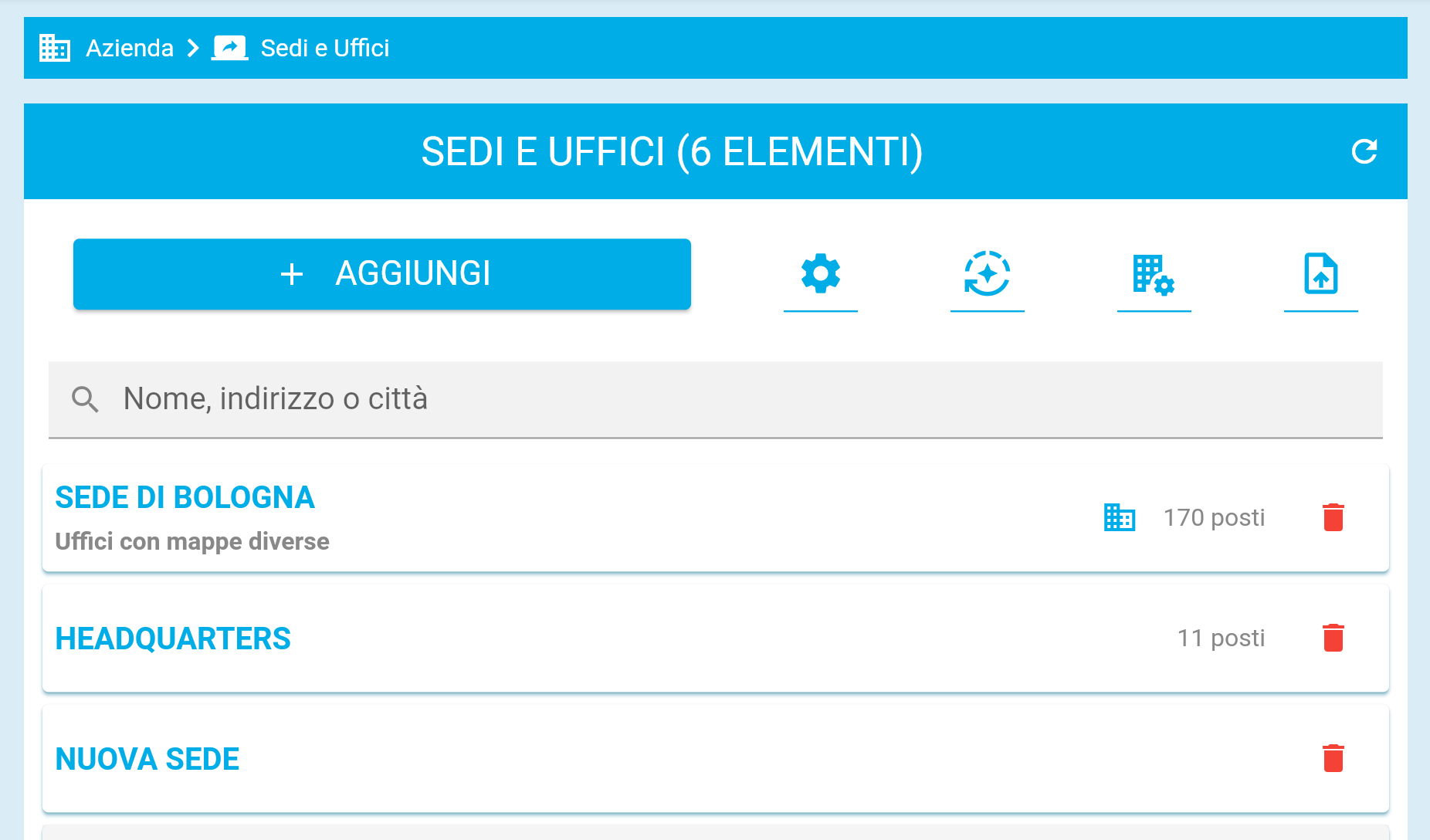Click the file upload icon
This screenshot has width=1430, height=840.
point(1320,274)
